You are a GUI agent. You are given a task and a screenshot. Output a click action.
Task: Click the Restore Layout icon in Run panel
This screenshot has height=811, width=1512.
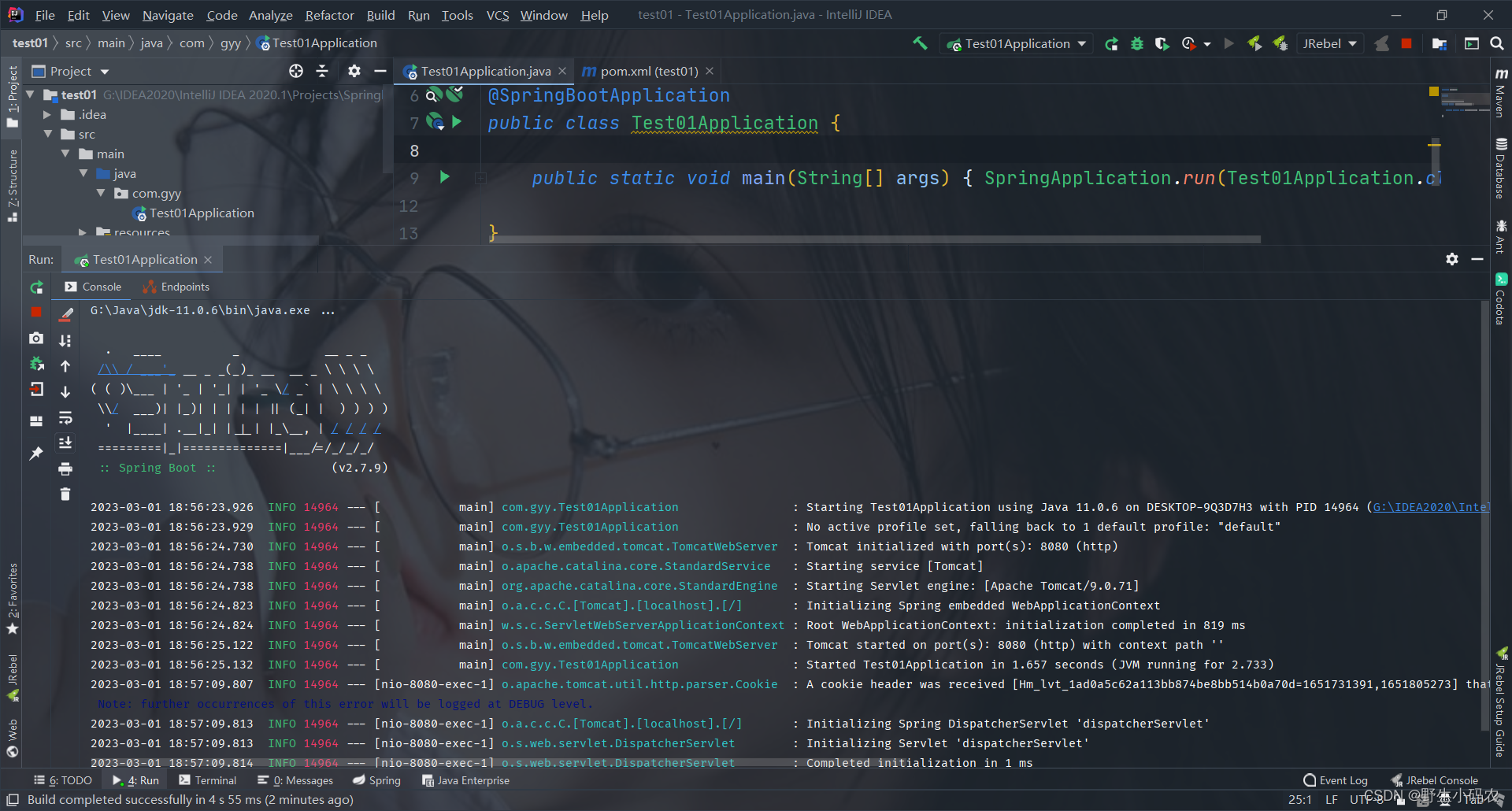36,421
